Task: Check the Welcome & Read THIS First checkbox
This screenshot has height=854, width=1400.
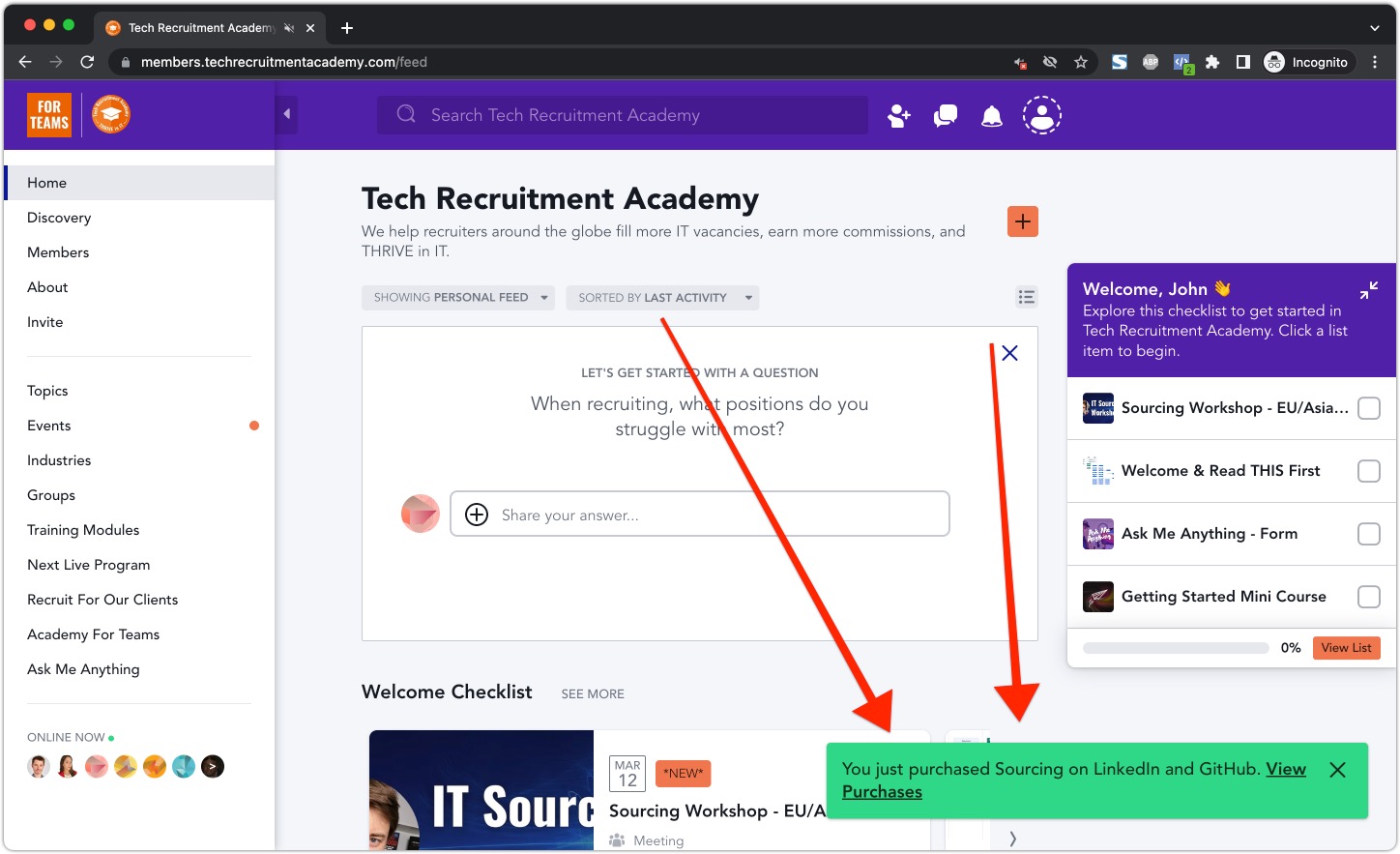Action: coord(1369,471)
